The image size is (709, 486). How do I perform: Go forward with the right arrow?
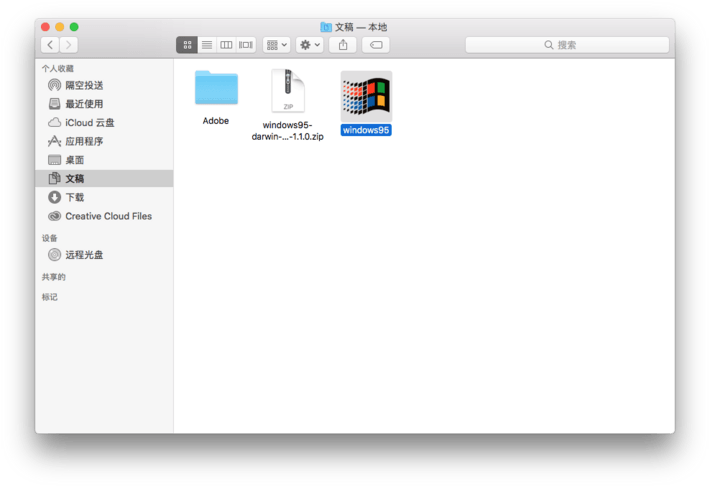click(x=69, y=45)
